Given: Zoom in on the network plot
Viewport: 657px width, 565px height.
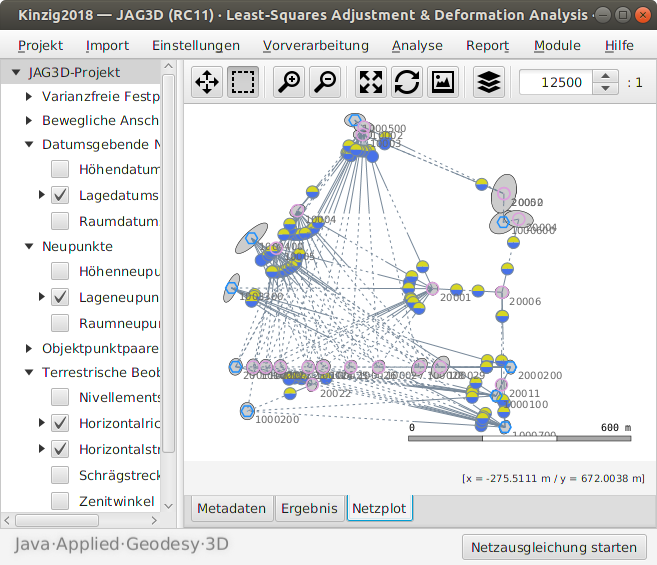Looking at the screenshot, I should [289, 82].
